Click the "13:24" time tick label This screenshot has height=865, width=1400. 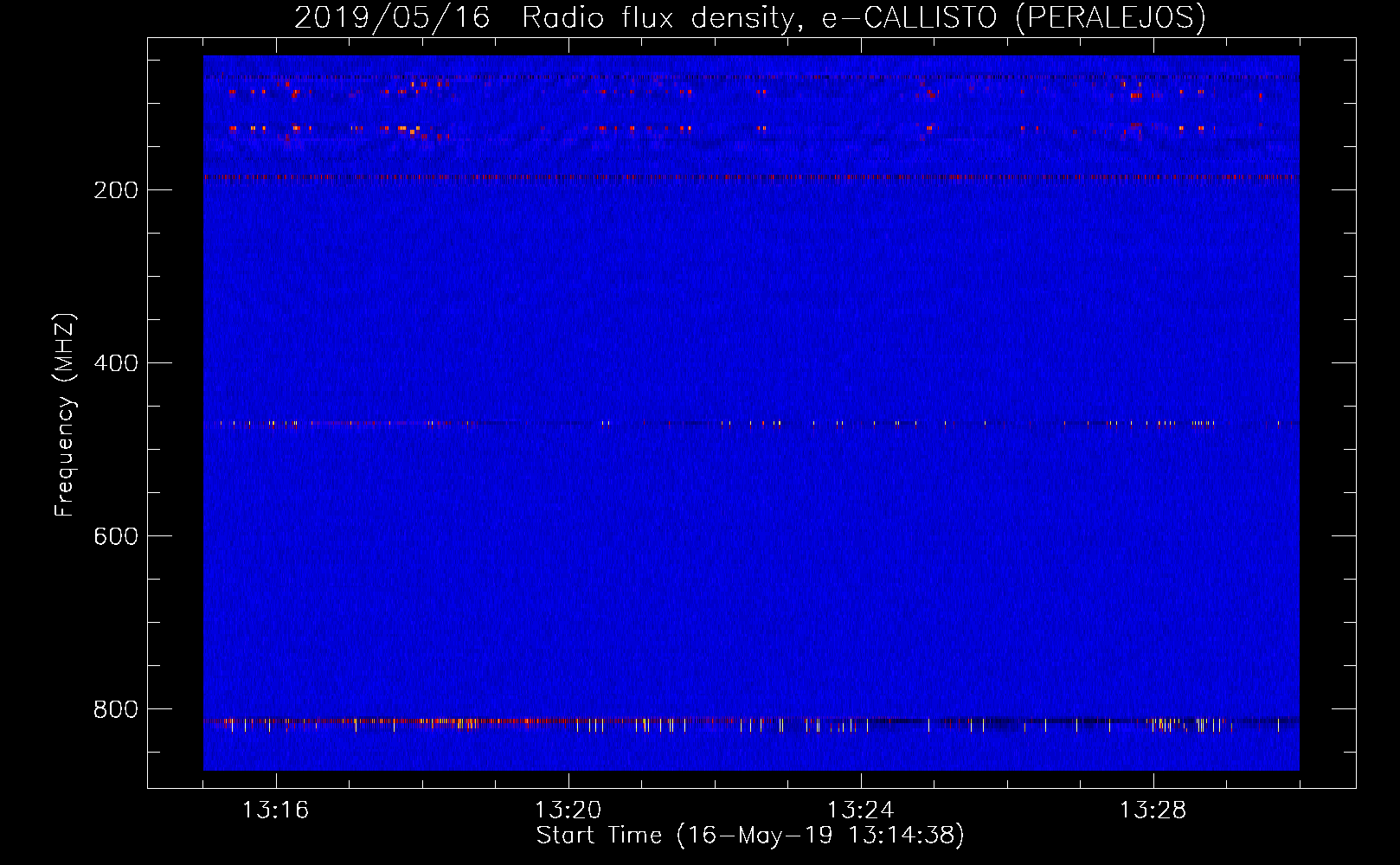(x=860, y=811)
